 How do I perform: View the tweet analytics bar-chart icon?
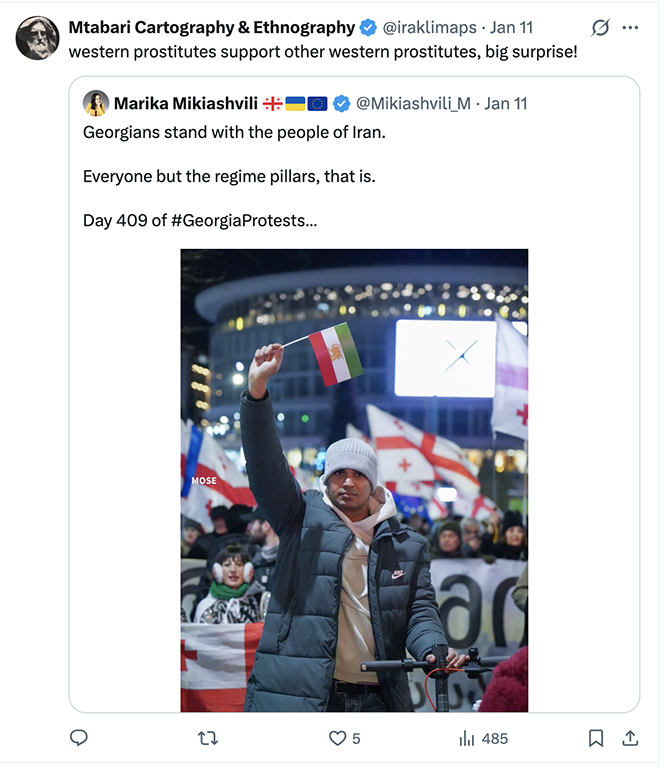(x=467, y=738)
